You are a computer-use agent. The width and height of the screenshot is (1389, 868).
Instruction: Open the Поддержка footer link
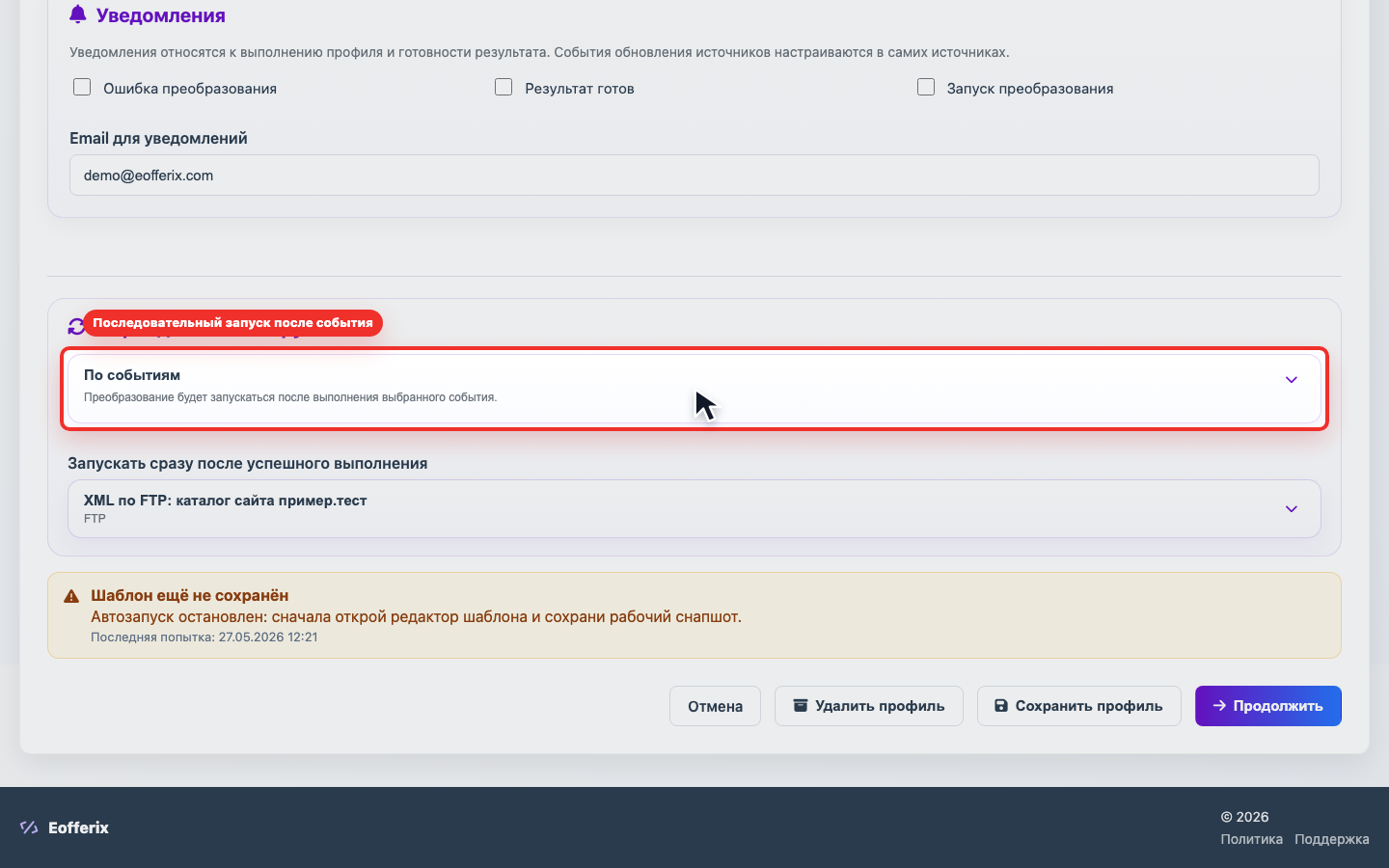pos(1332,839)
